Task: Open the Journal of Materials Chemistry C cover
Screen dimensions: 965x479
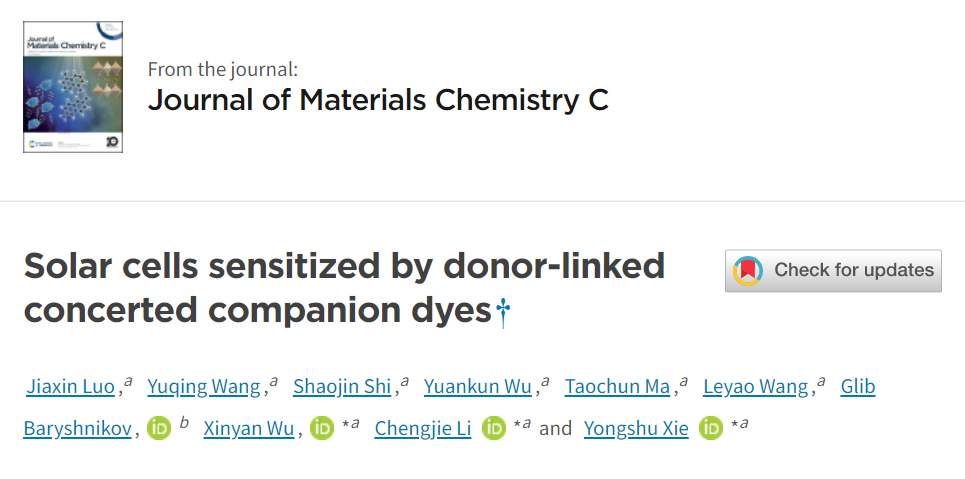Action: (73, 87)
